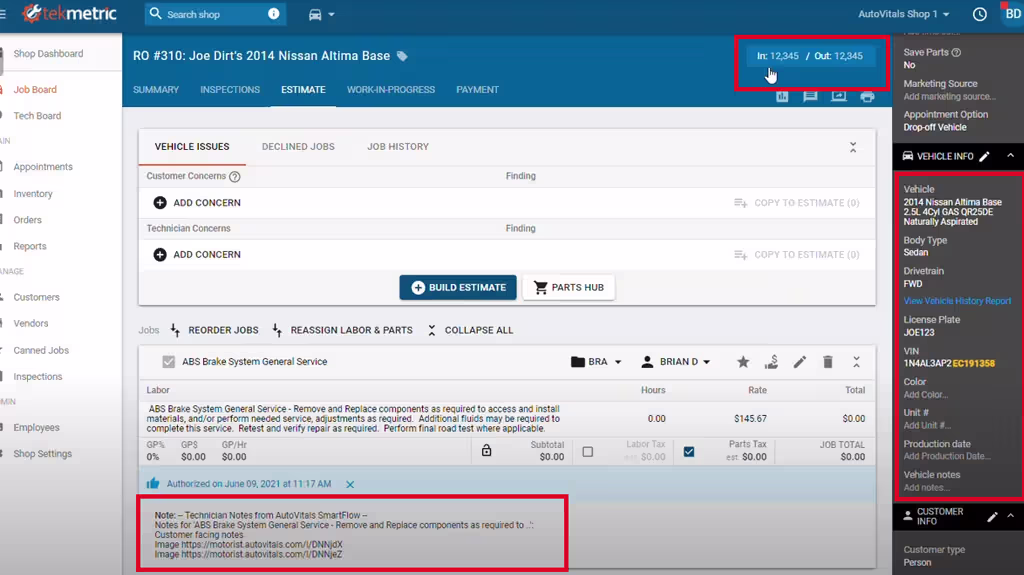Viewport: 1024px width, 575px height.
Task: Click Reorder Jobs
Action: point(214,330)
